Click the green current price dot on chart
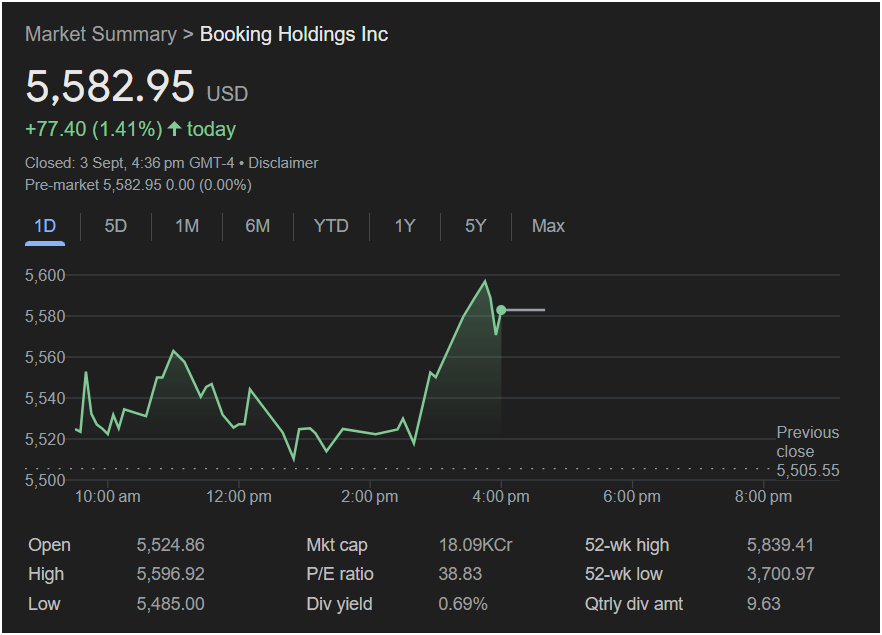Image resolution: width=882 pixels, height=635 pixels. click(x=501, y=310)
